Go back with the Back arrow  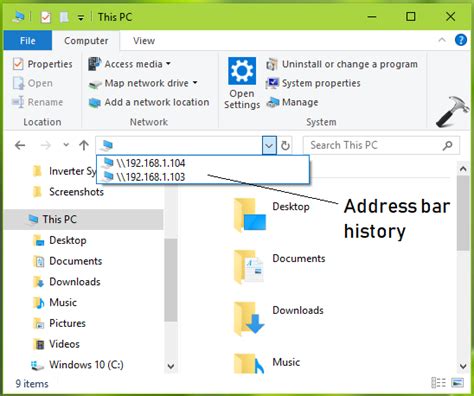click(x=20, y=145)
